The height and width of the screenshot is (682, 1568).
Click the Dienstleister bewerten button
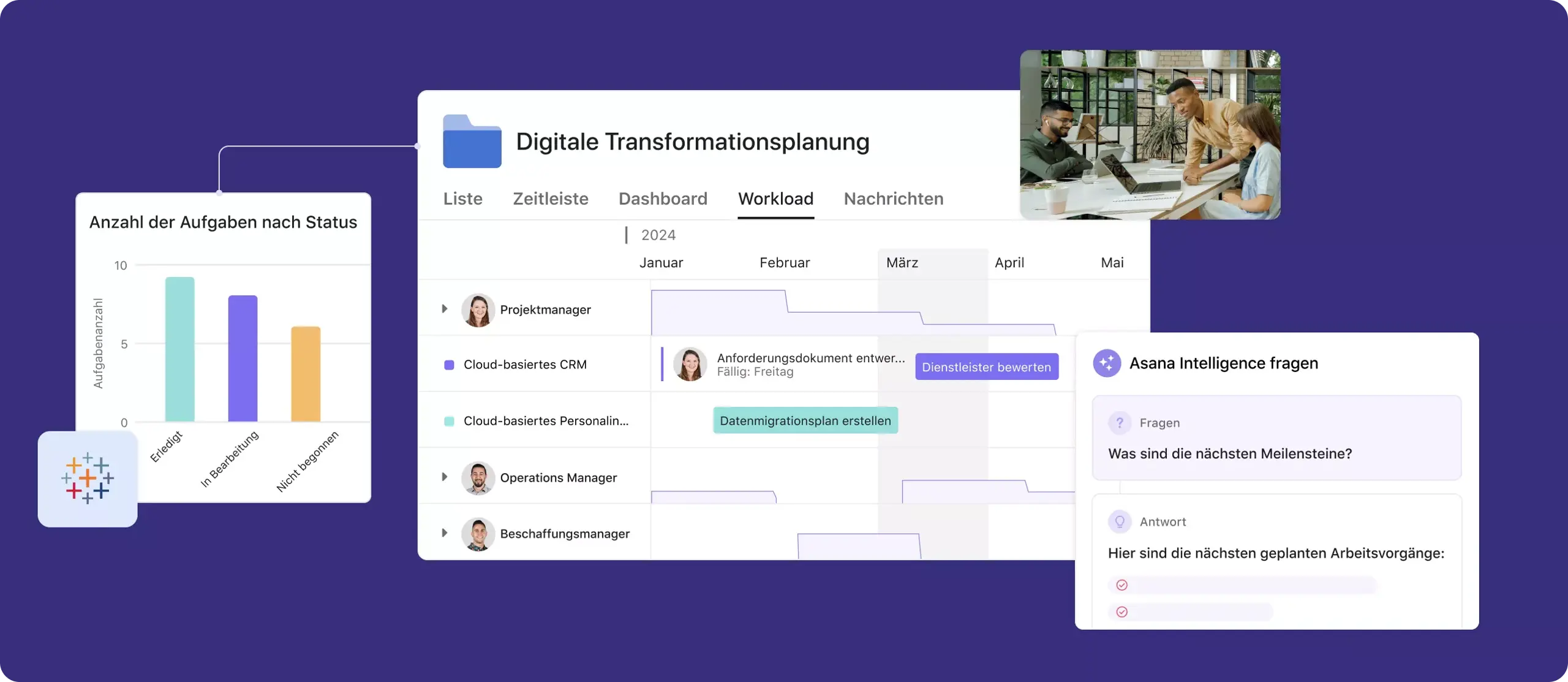pyautogui.click(x=986, y=366)
